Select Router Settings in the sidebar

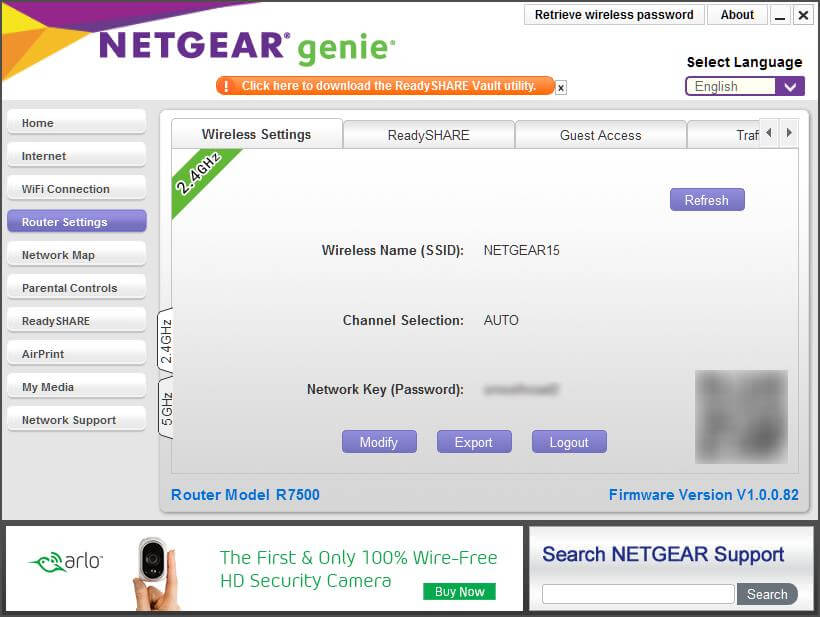point(77,221)
